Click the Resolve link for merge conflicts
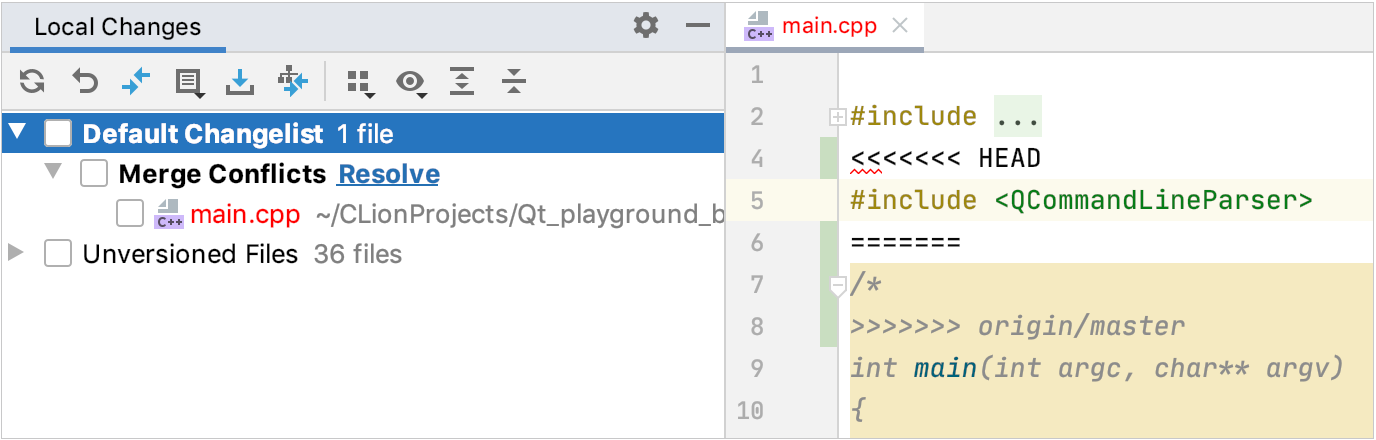1376x440 pixels. [389, 174]
